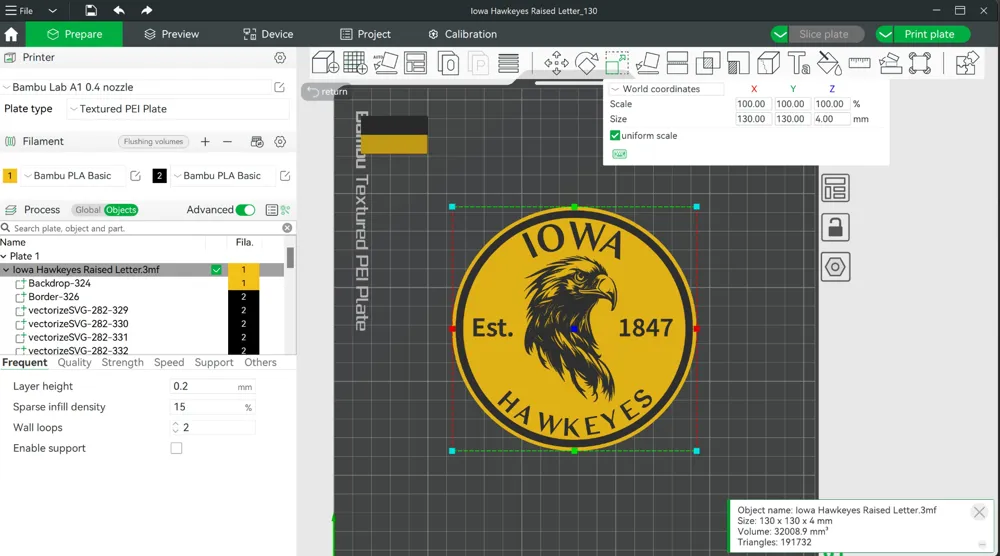Image resolution: width=1000 pixels, height=556 pixels.
Task: Select the Measure ruler tool
Action: 859,63
